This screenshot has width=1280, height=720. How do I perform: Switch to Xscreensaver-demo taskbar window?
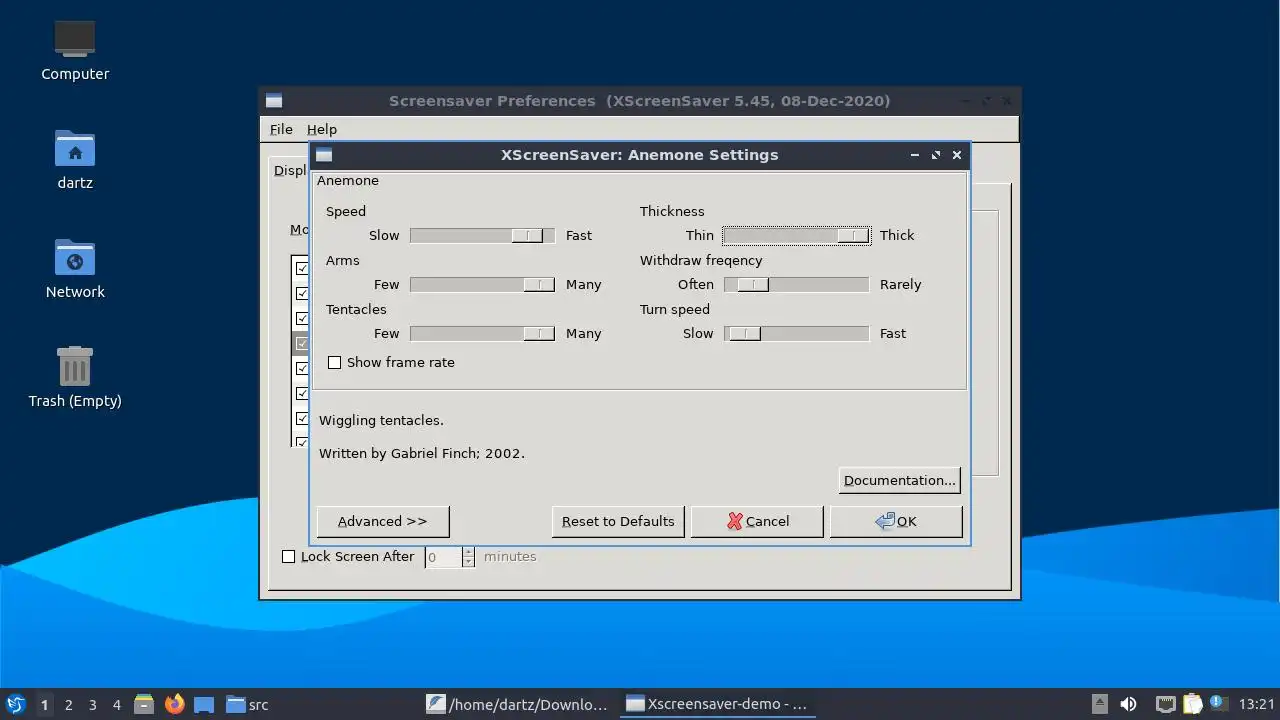click(716, 704)
